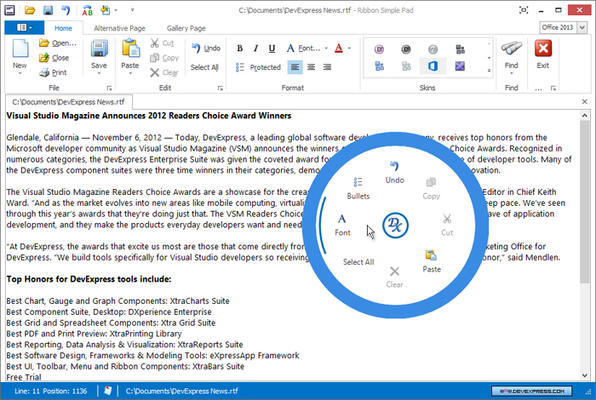Toggle Italic formatting
The height and width of the screenshot is (400, 596).
click(256, 48)
